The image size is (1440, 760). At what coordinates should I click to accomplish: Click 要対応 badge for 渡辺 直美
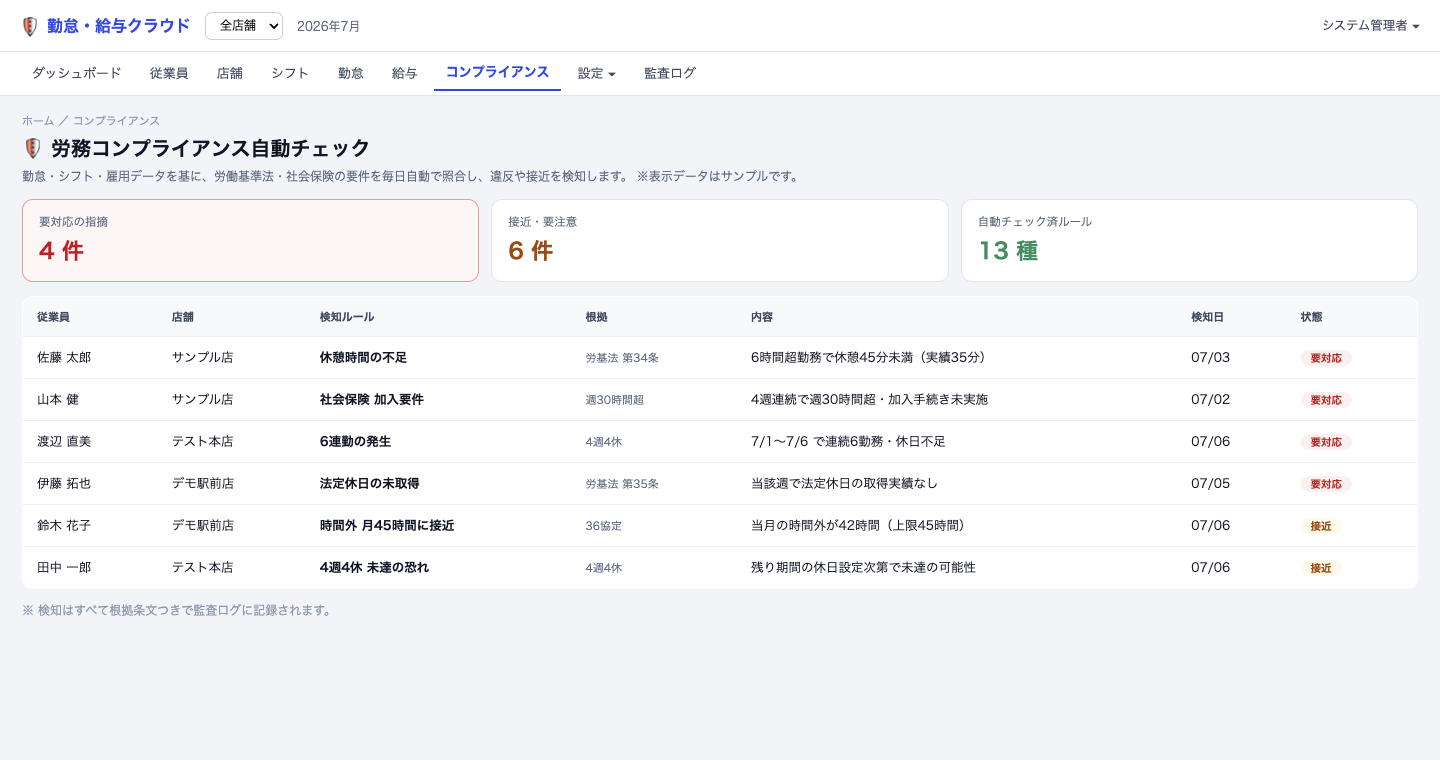(1326, 442)
